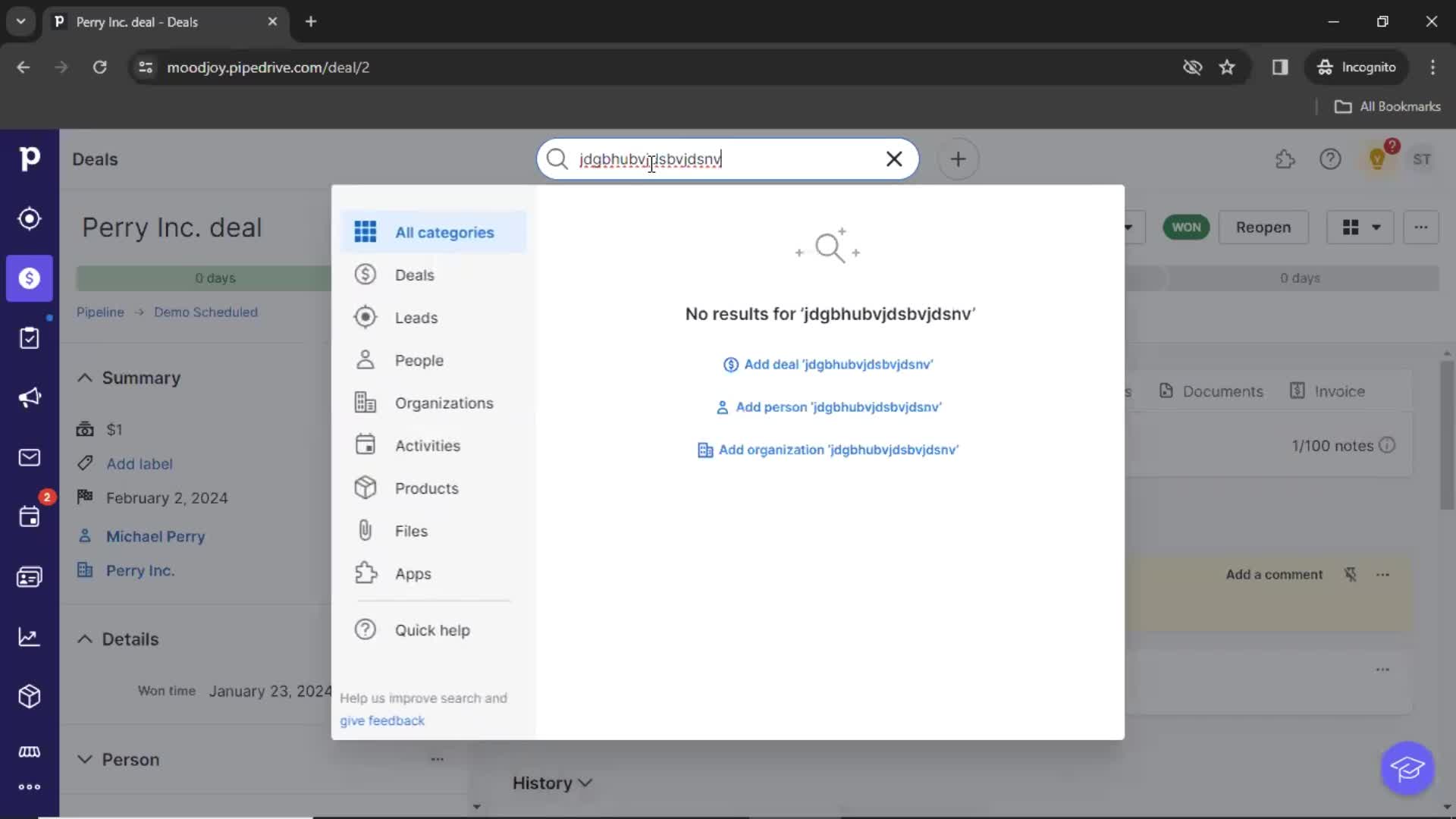Open note options ellipsis beside Add a comment
The image size is (1456, 819).
pos(1382,575)
